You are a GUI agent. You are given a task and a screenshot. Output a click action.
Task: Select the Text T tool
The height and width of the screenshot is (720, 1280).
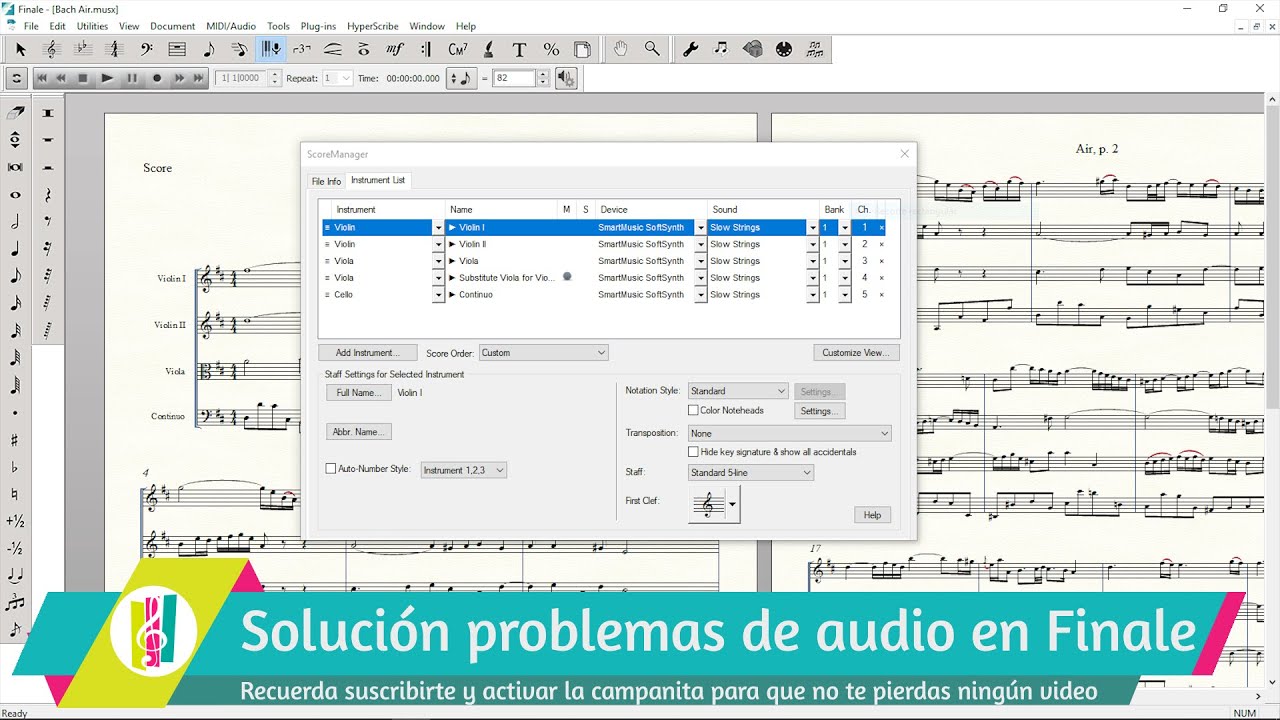click(520, 49)
